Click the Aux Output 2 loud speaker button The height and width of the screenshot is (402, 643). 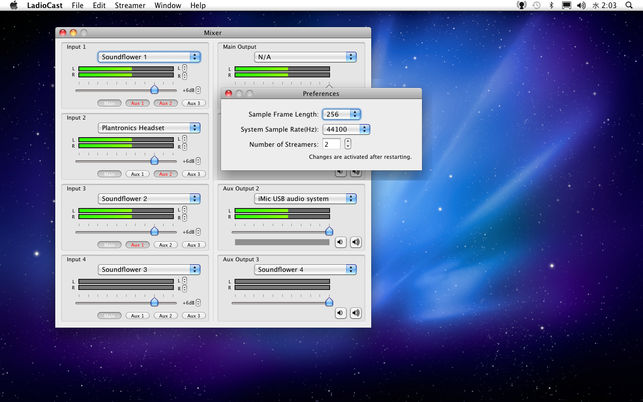[356, 242]
